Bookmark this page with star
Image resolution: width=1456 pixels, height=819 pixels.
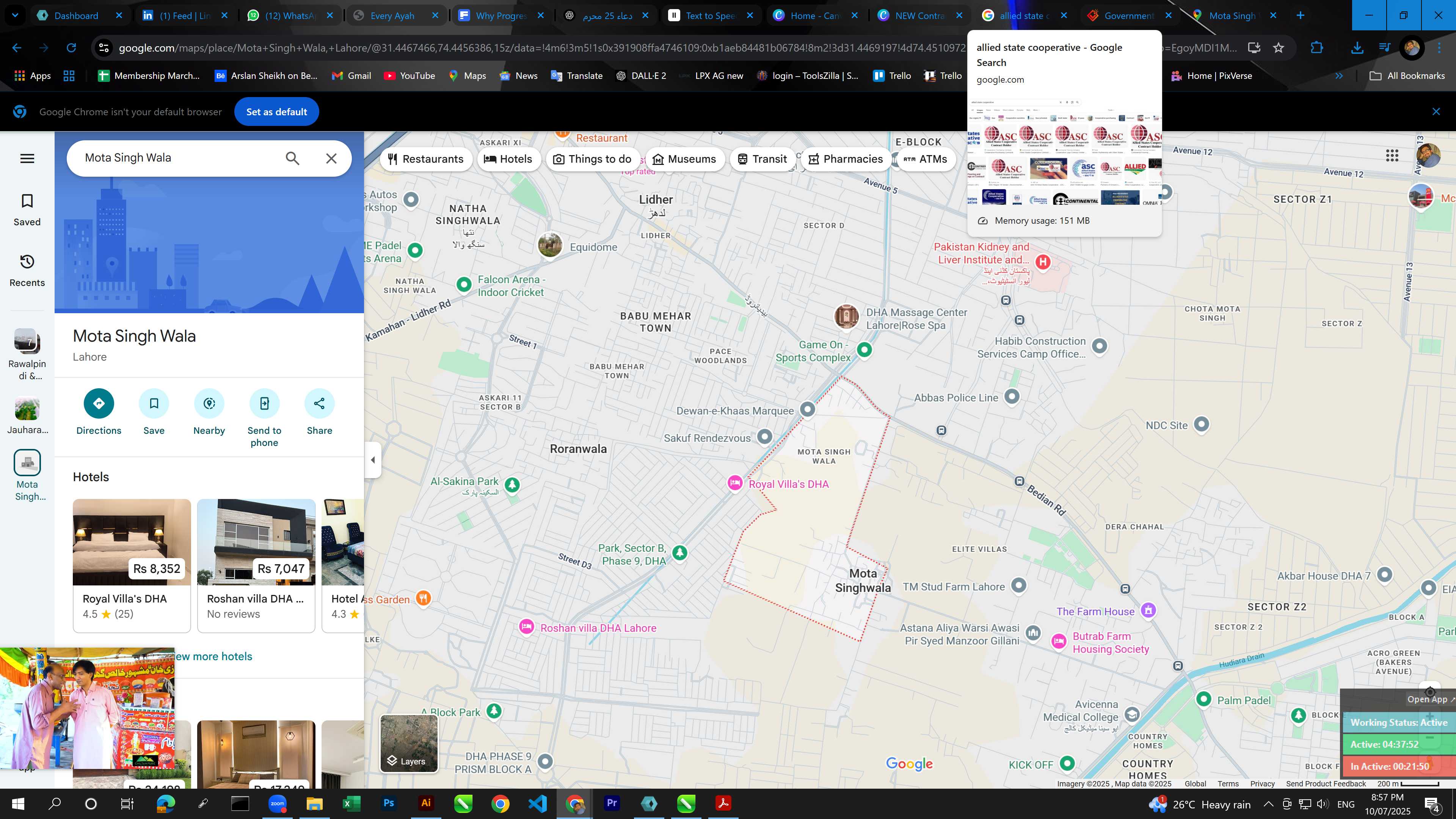click(x=1279, y=48)
